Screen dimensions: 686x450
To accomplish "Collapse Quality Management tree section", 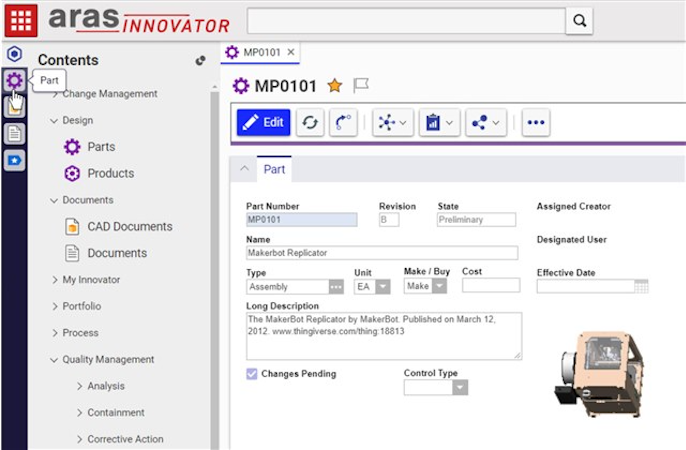I will pos(54,360).
